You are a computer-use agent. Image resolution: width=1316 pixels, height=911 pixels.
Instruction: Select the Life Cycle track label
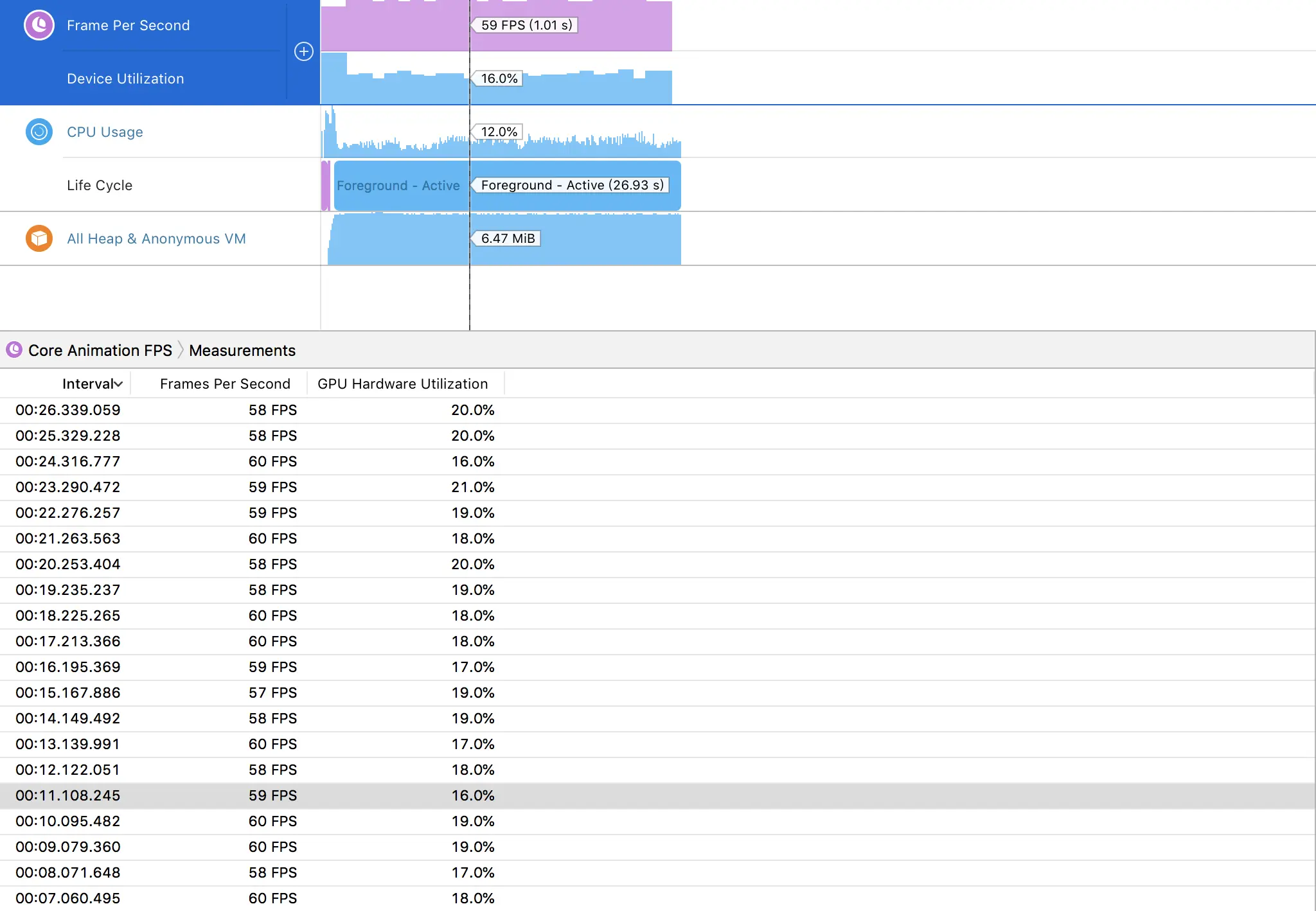coord(100,185)
